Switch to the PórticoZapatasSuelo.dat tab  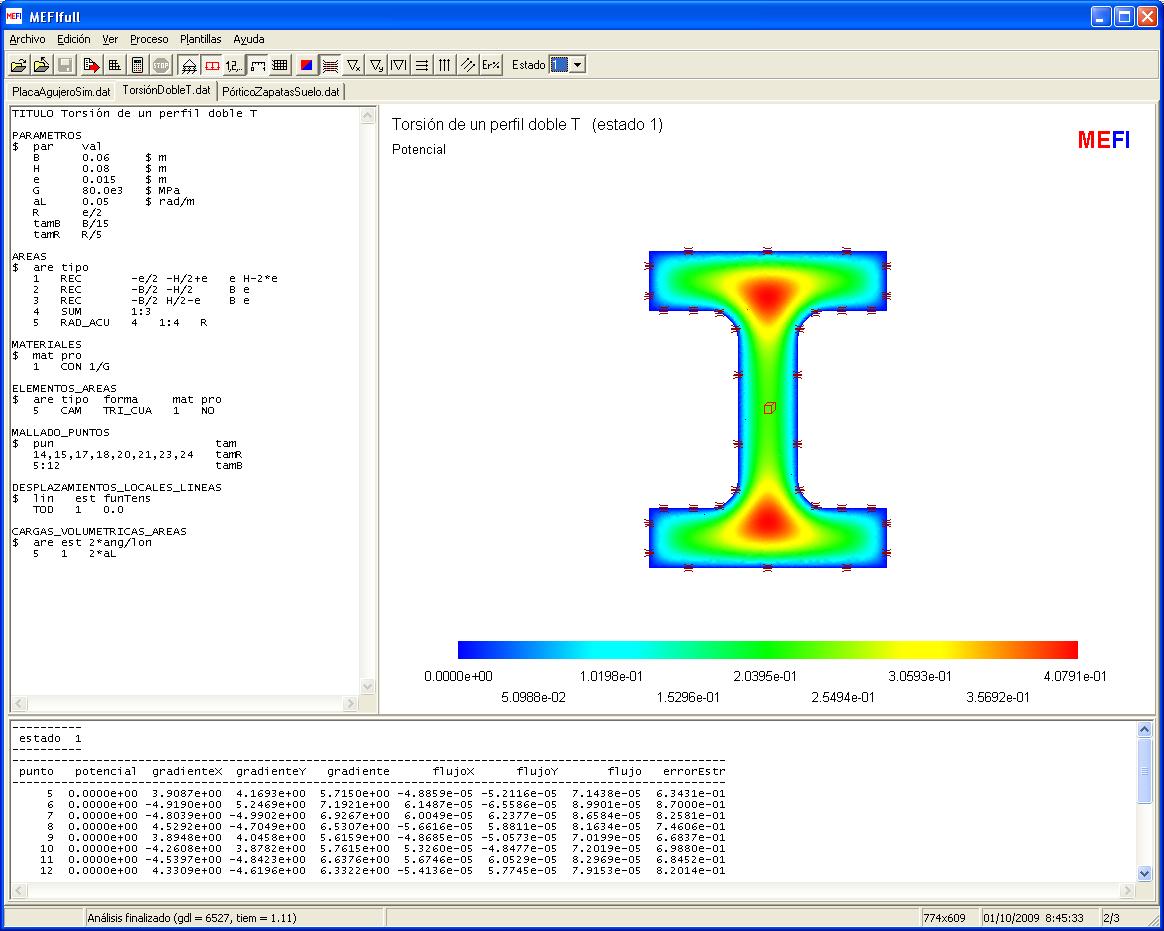[x=281, y=92]
